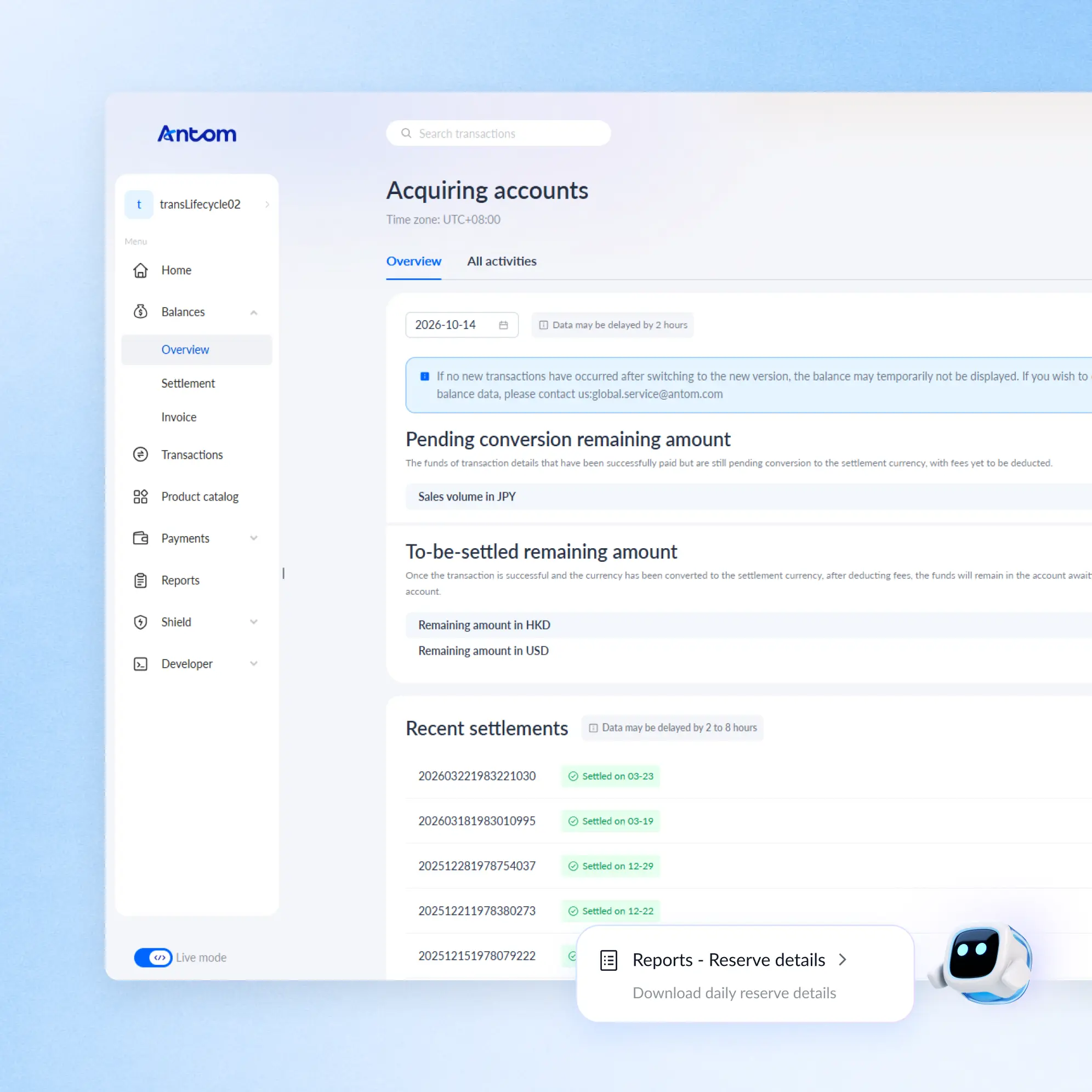Click the Reserve details document icon
1092x1092 pixels.
point(608,960)
